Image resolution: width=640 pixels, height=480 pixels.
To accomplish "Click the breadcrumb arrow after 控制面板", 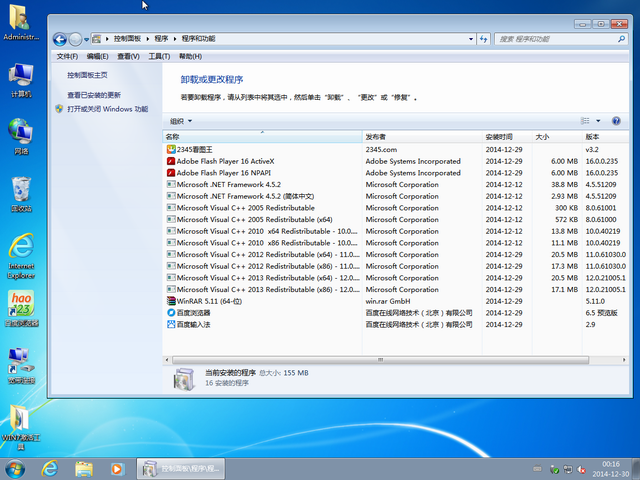I will (148, 39).
